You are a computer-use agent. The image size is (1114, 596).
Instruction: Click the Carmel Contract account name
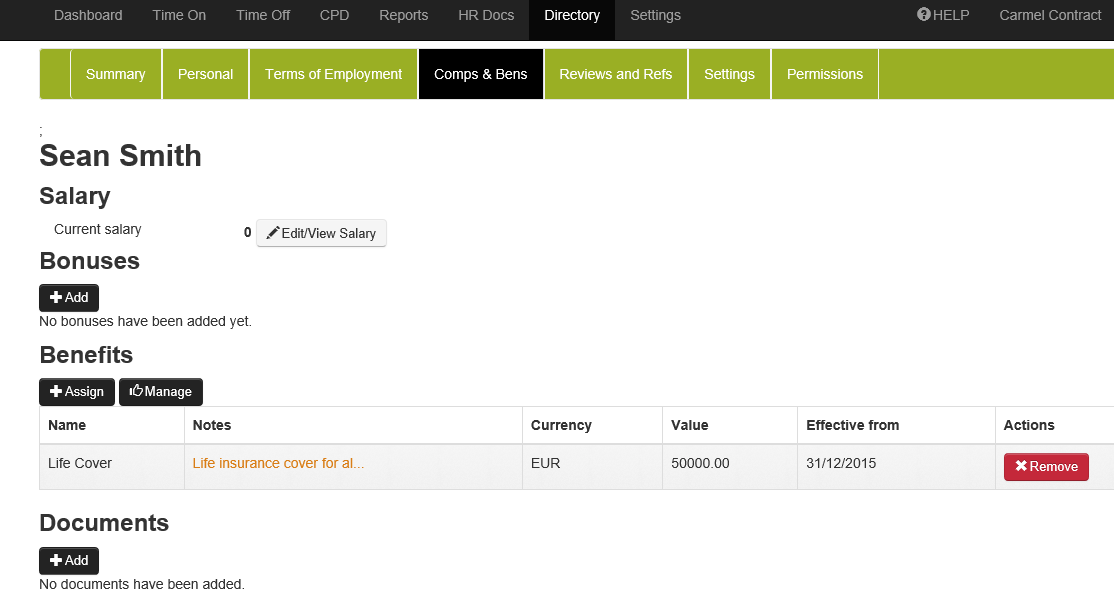click(x=1050, y=15)
